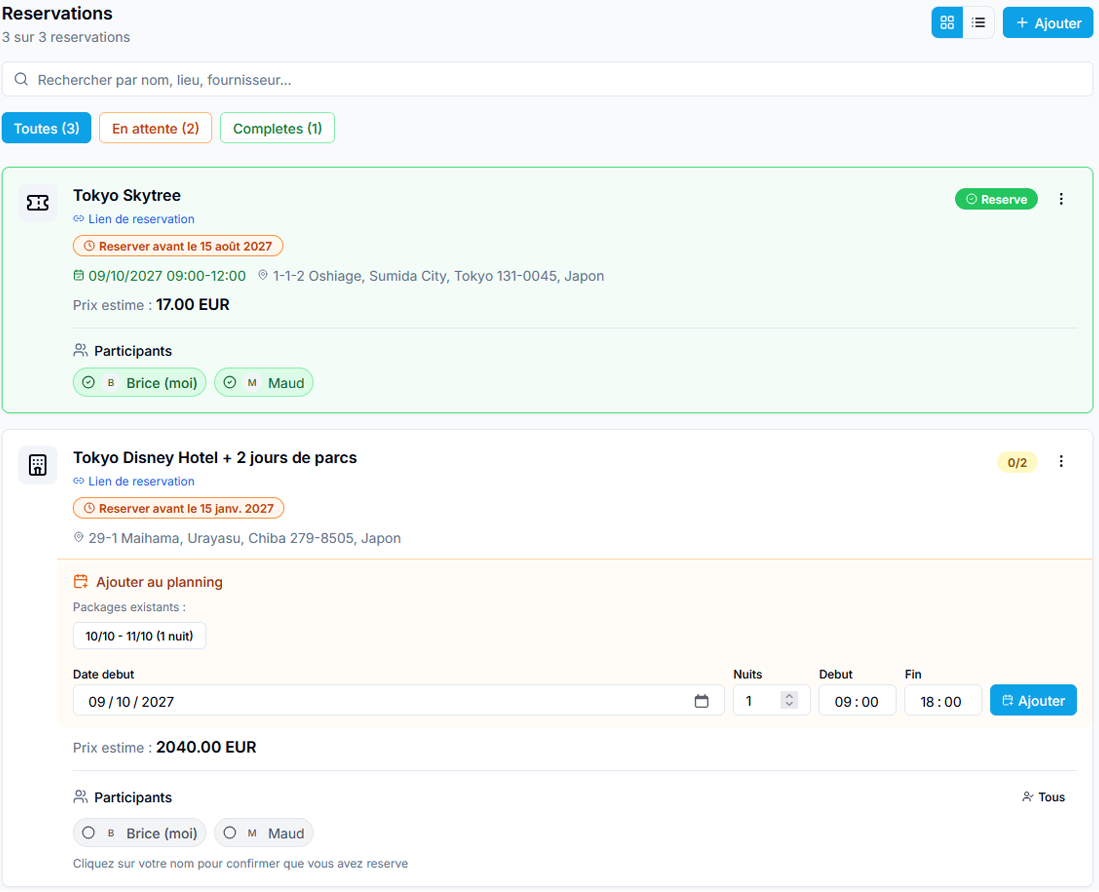Select the 'Completes (1)' filter tab

(278, 128)
